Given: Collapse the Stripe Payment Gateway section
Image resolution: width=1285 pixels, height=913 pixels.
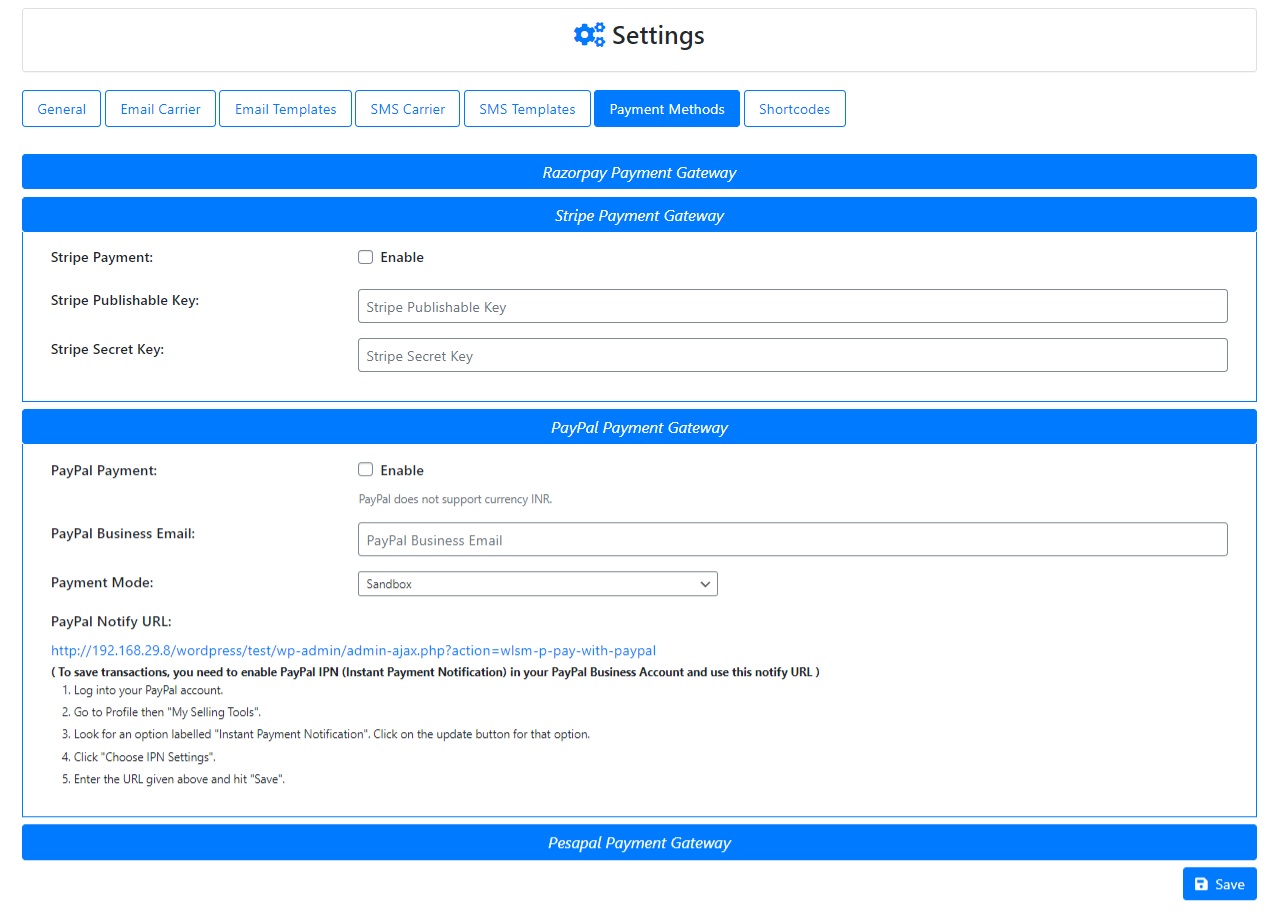Looking at the screenshot, I should pos(639,214).
